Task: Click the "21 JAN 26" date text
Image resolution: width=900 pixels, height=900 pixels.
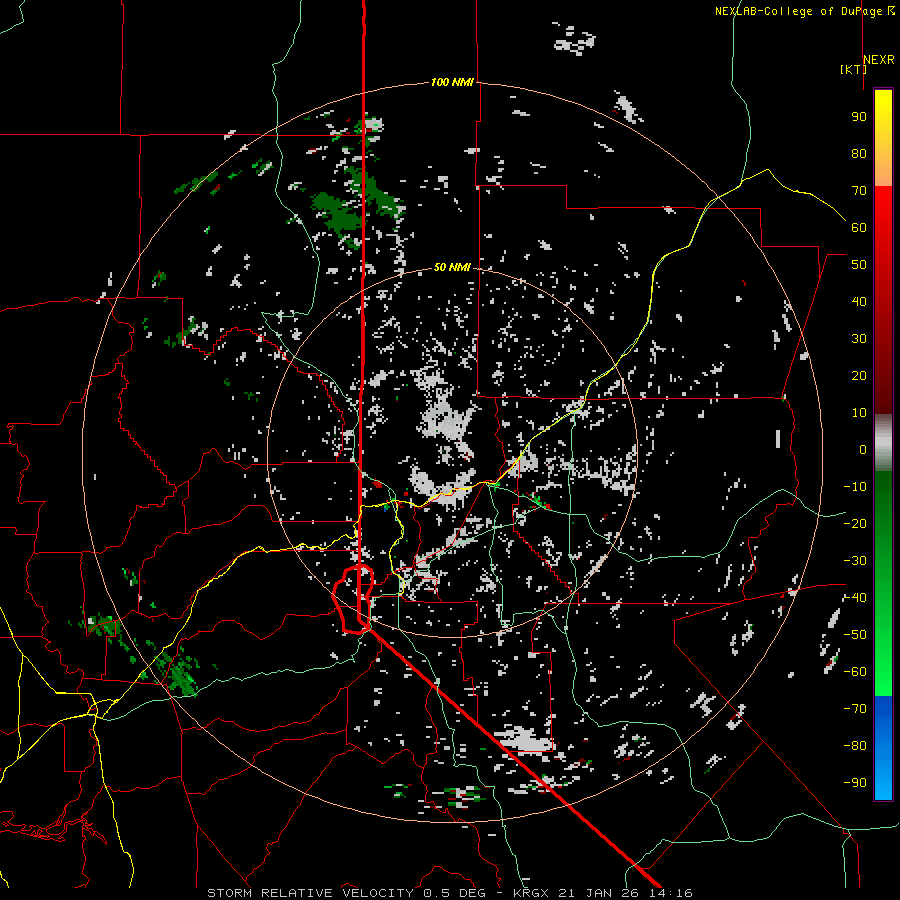Action: pyautogui.click(x=600, y=893)
